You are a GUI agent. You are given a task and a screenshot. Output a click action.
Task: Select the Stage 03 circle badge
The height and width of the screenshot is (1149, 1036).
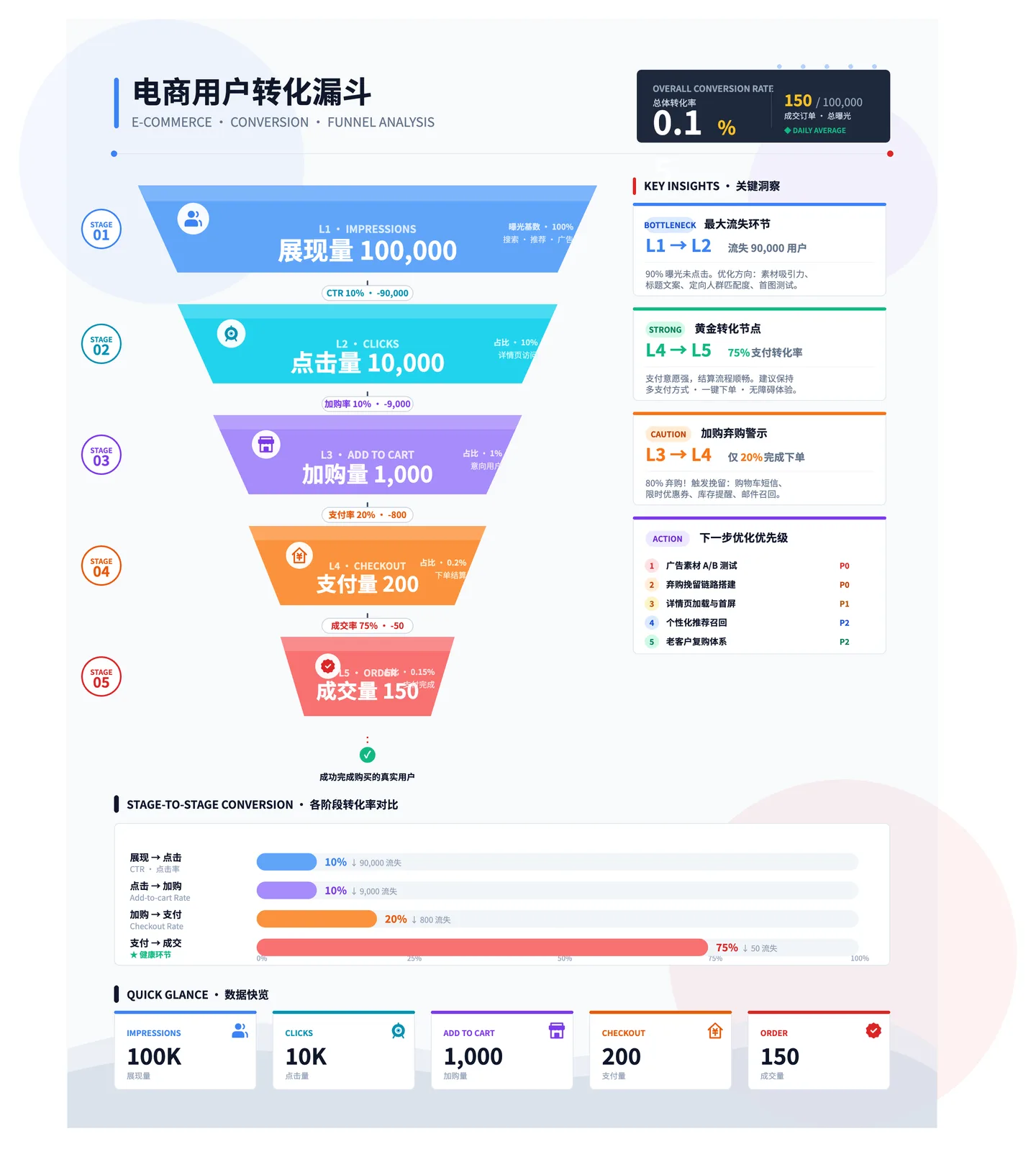pyautogui.click(x=101, y=455)
